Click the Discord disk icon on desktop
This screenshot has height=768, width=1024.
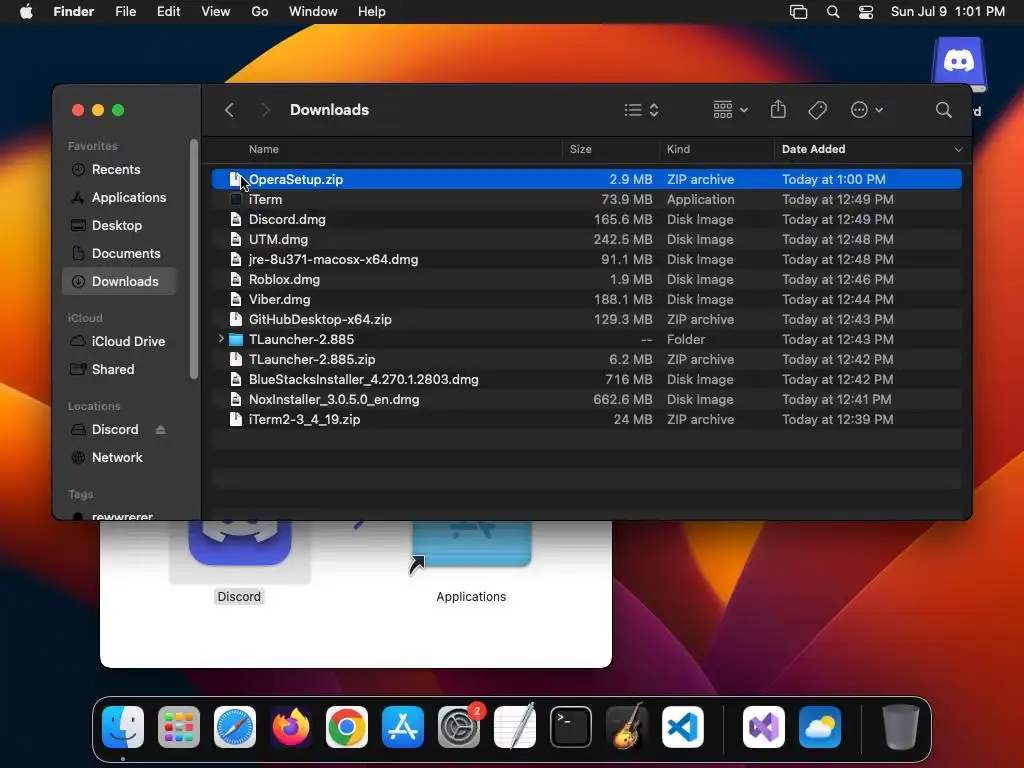click(959, 63)
